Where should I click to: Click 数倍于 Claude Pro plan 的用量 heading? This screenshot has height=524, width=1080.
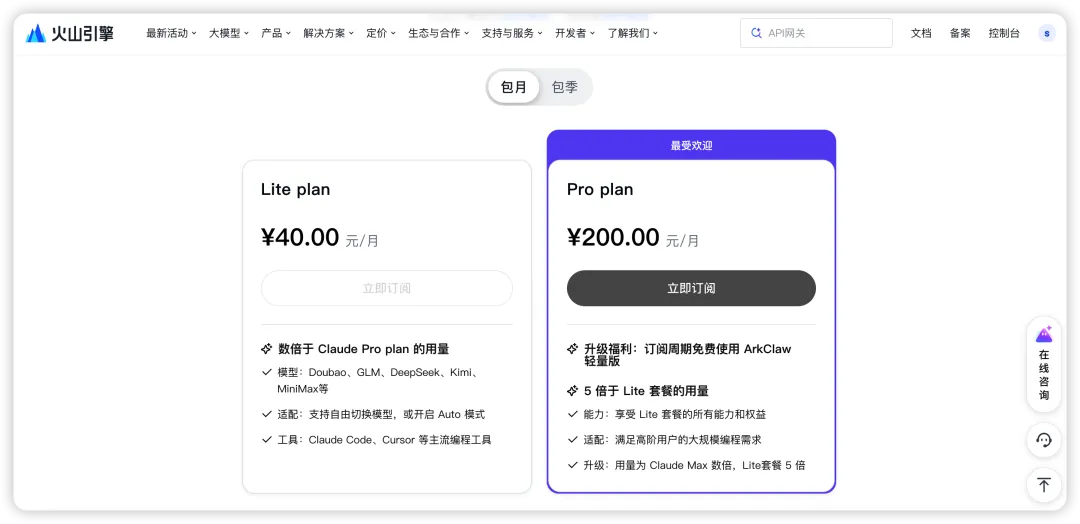pos(364,349)
